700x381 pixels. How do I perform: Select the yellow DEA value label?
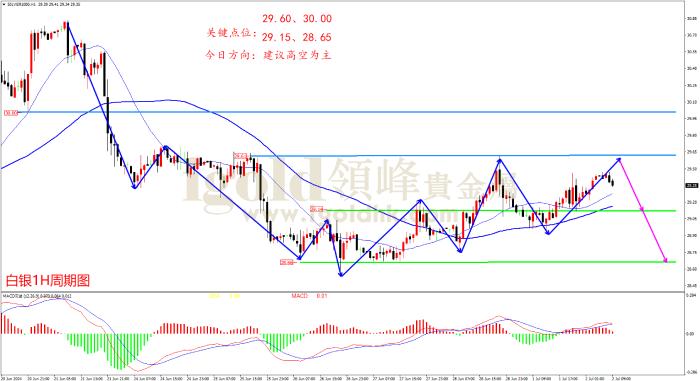(x=224, y=296)
